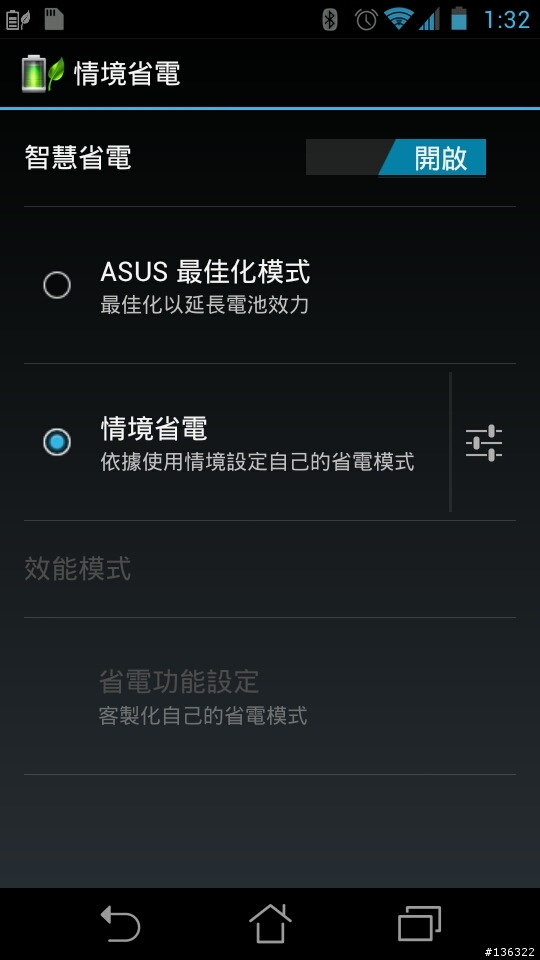The image size is (540, 960).
Task: Tap the 1:32 clock in status bar
Action: click(506, 20)
